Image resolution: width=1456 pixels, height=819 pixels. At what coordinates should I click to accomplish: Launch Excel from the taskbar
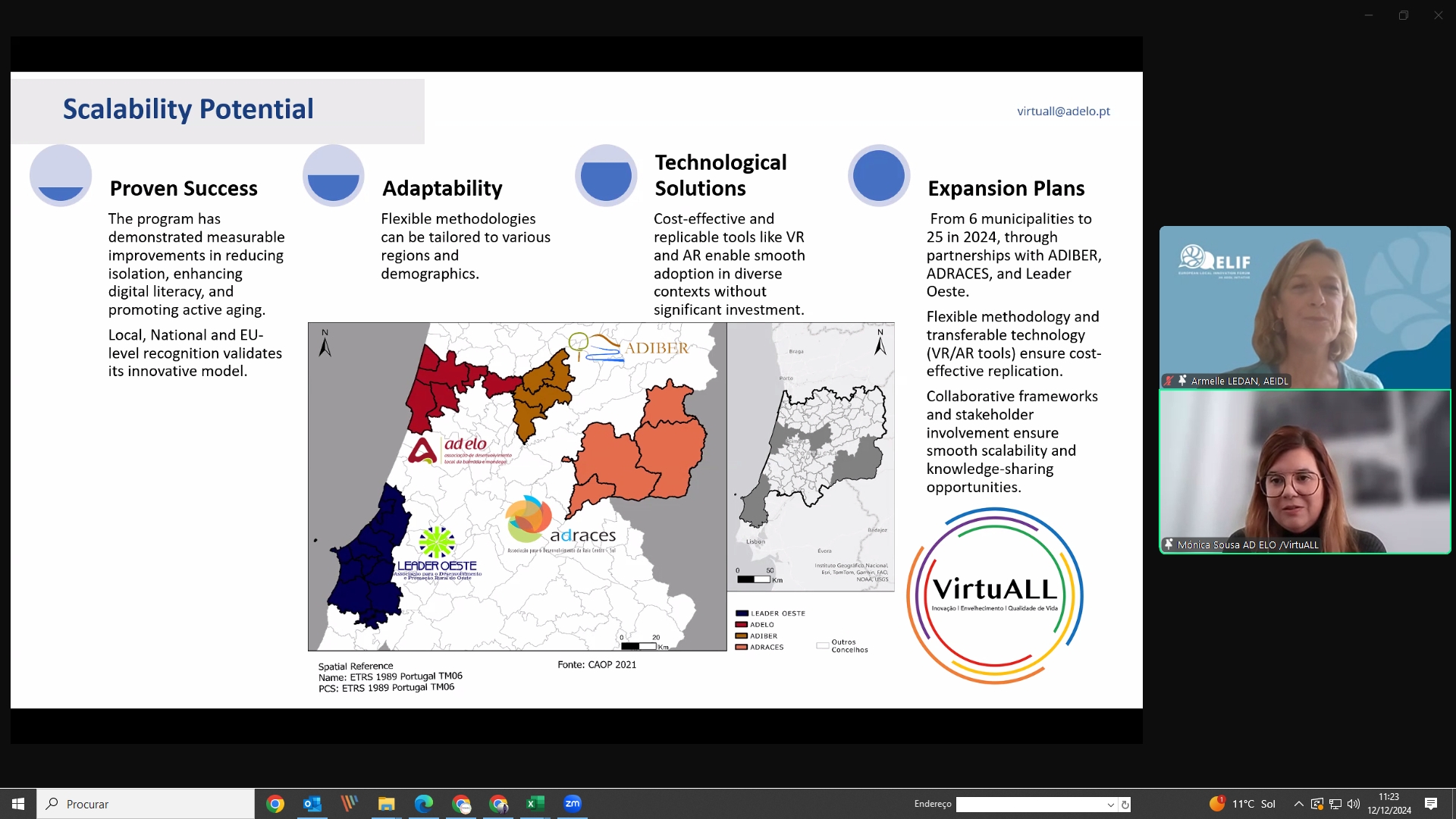tap(535, 804)
